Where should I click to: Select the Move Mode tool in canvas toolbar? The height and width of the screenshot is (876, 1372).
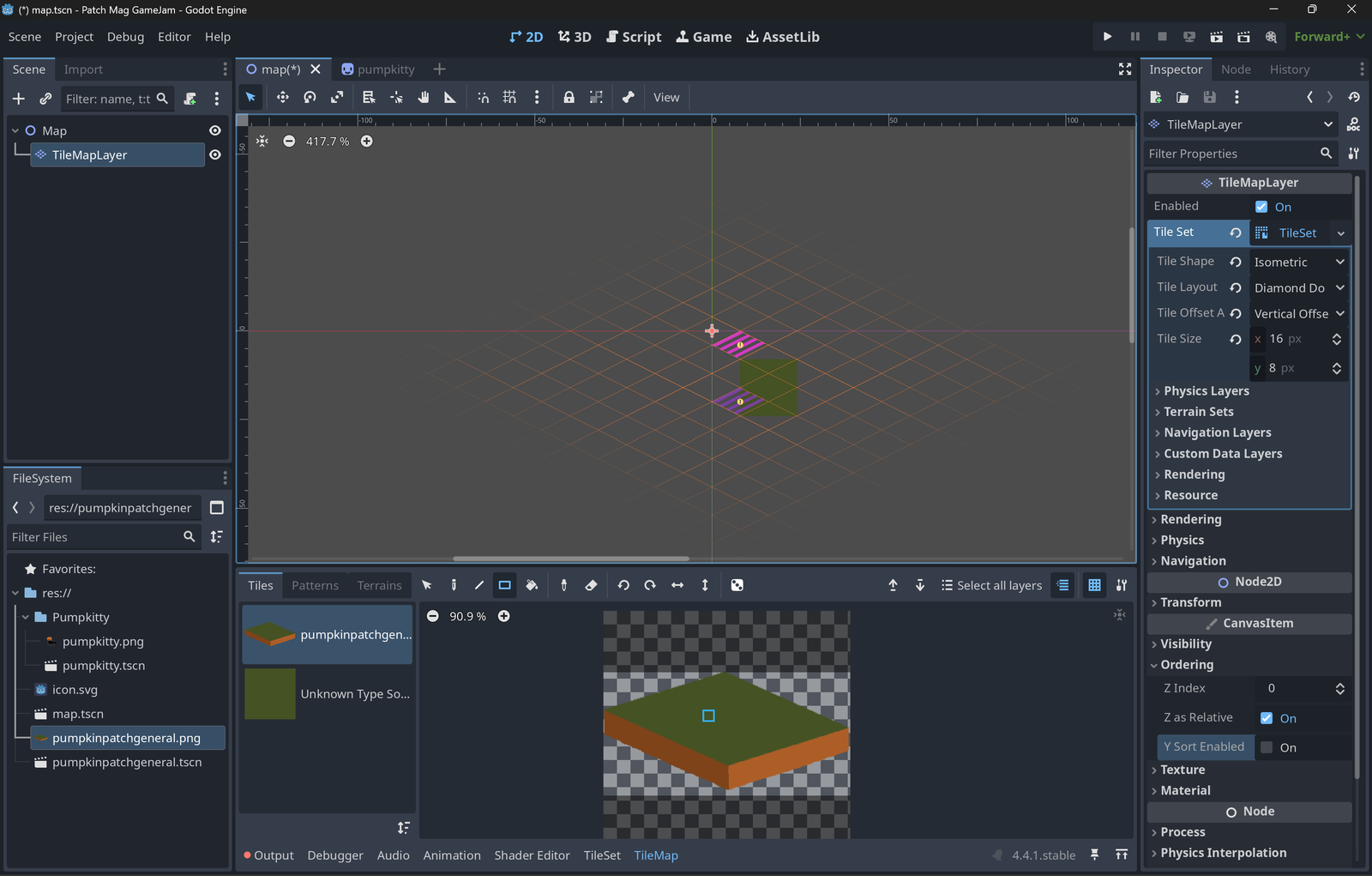tap(282, 97)
